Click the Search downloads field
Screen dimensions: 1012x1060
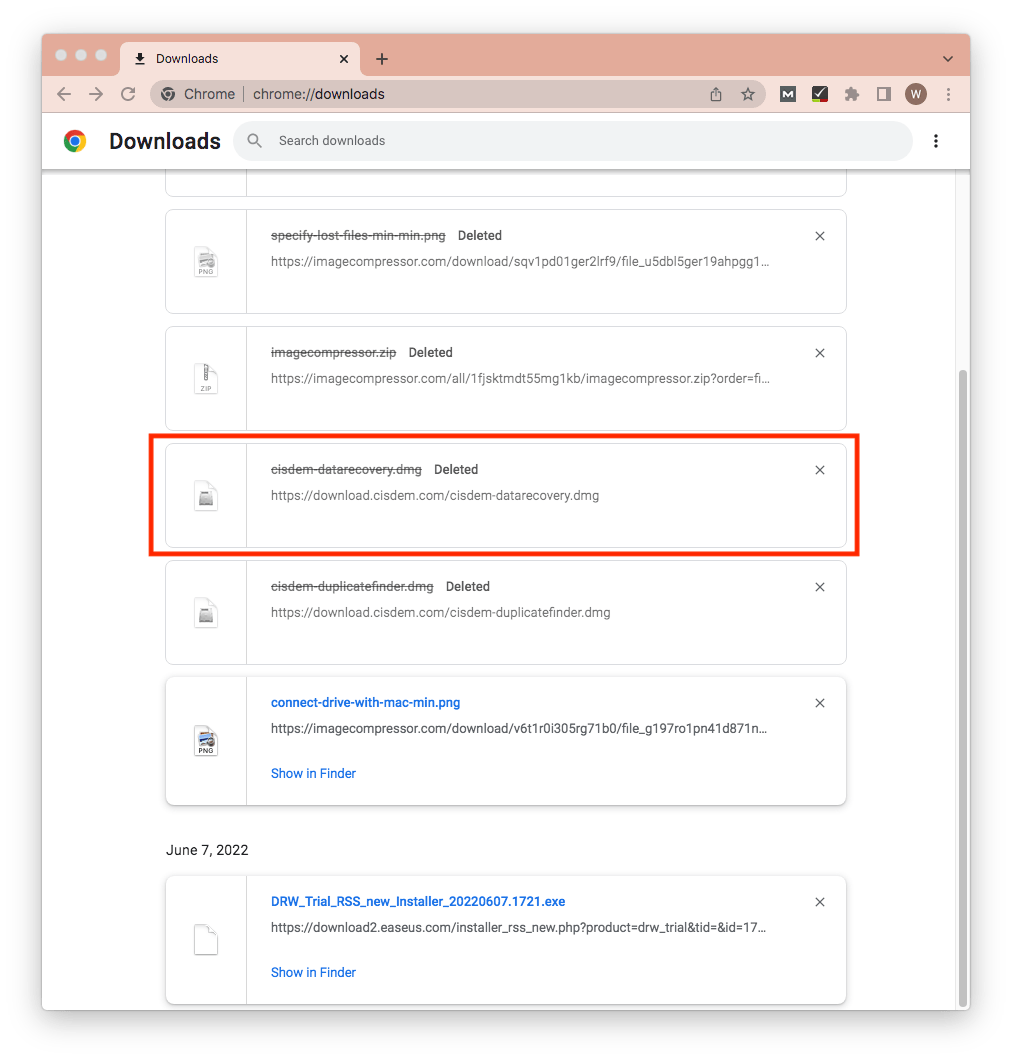tap(580, 141)
